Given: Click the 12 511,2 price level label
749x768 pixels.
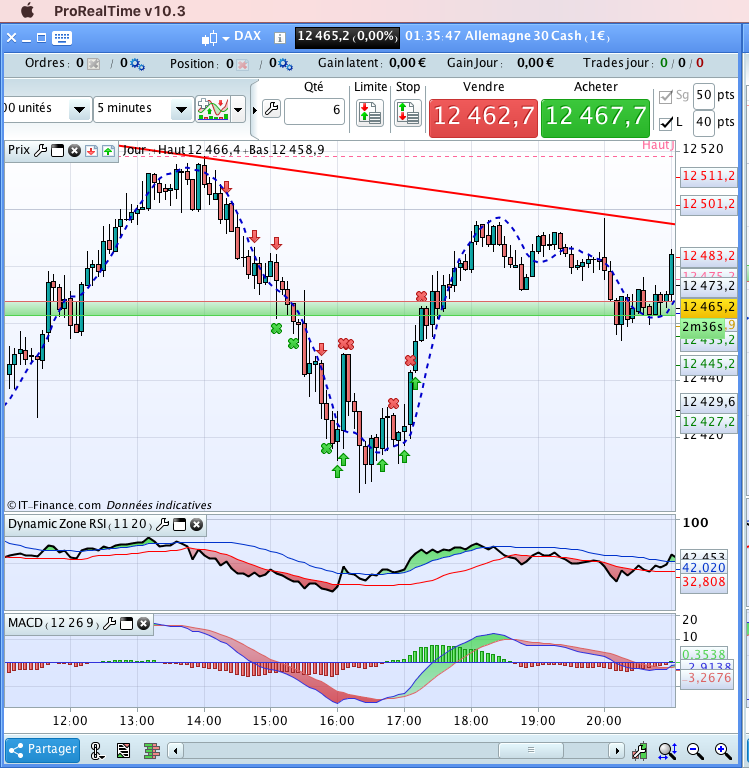Looking at the screenshot, I should (709, 176).
